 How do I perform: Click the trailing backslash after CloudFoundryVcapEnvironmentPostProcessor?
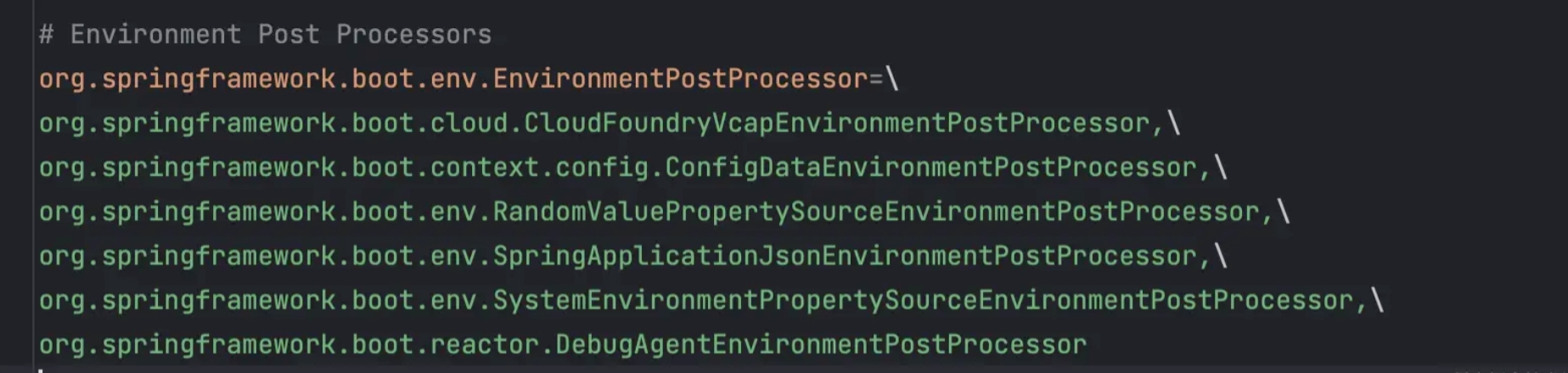point(1173,123)
